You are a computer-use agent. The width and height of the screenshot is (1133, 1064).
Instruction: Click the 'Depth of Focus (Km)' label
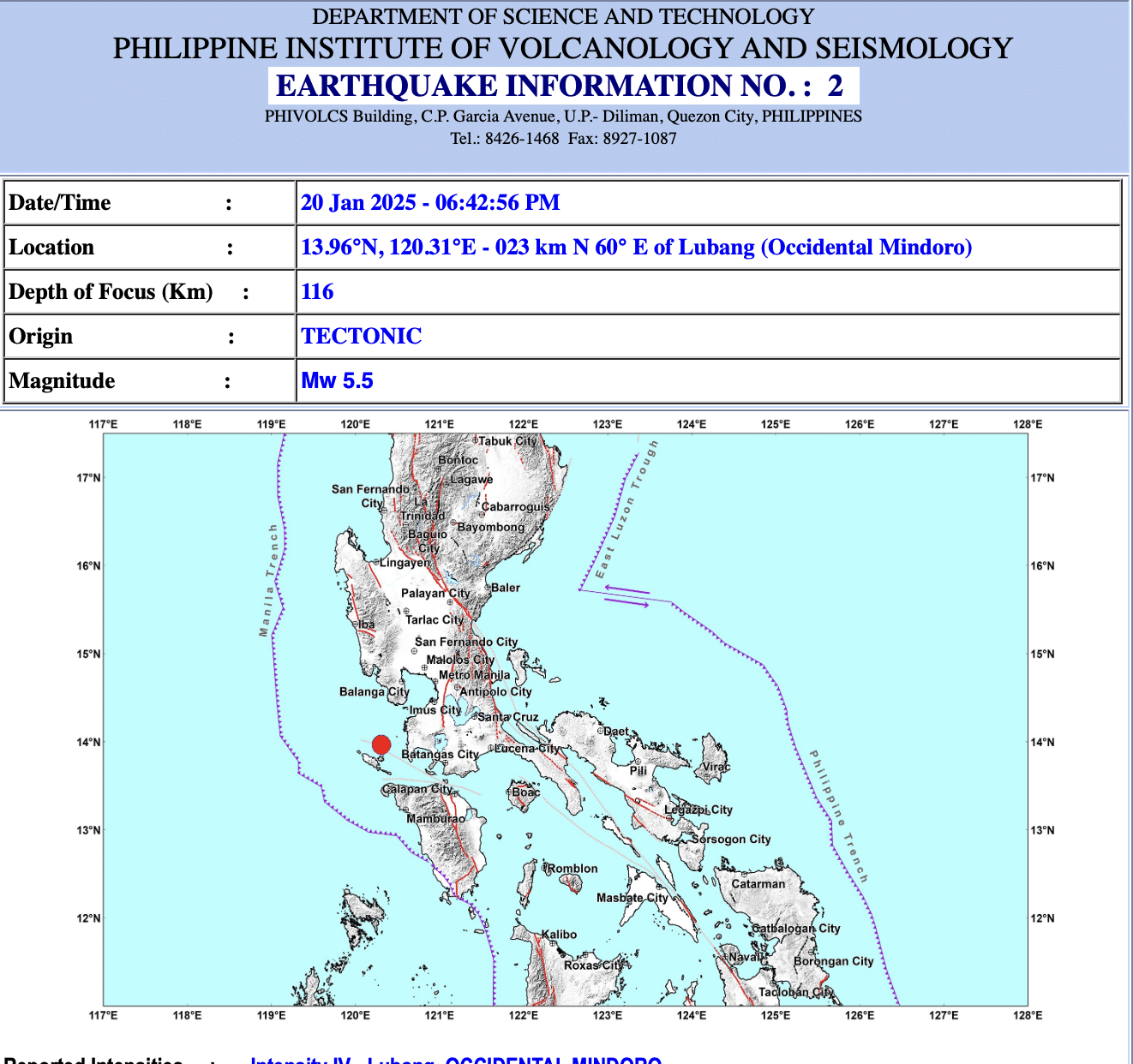pos(111,292)
